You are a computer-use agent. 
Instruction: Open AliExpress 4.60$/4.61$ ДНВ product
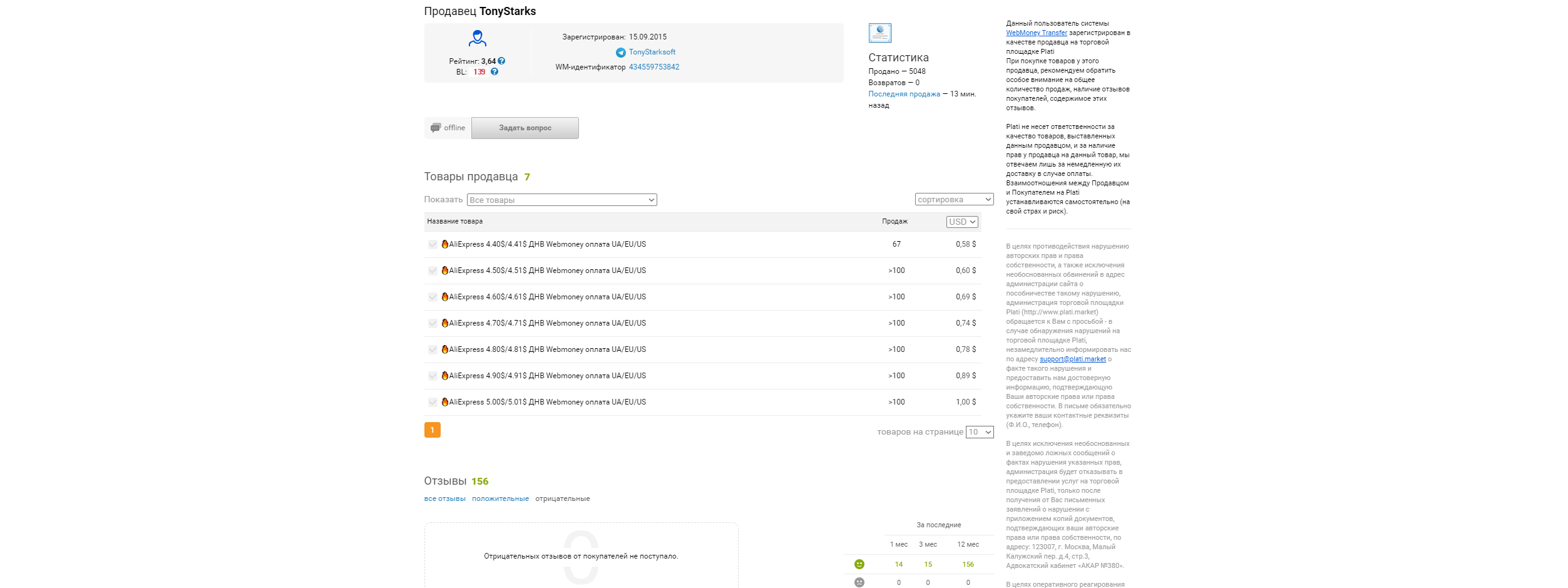pos(547,297)
